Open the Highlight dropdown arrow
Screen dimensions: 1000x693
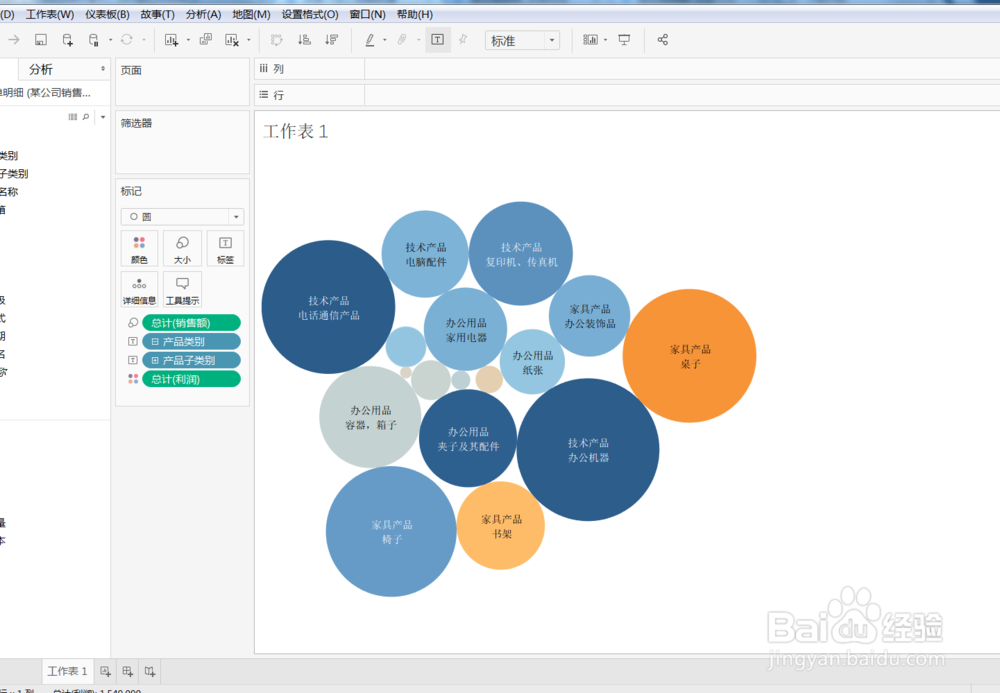click(385, 40)
